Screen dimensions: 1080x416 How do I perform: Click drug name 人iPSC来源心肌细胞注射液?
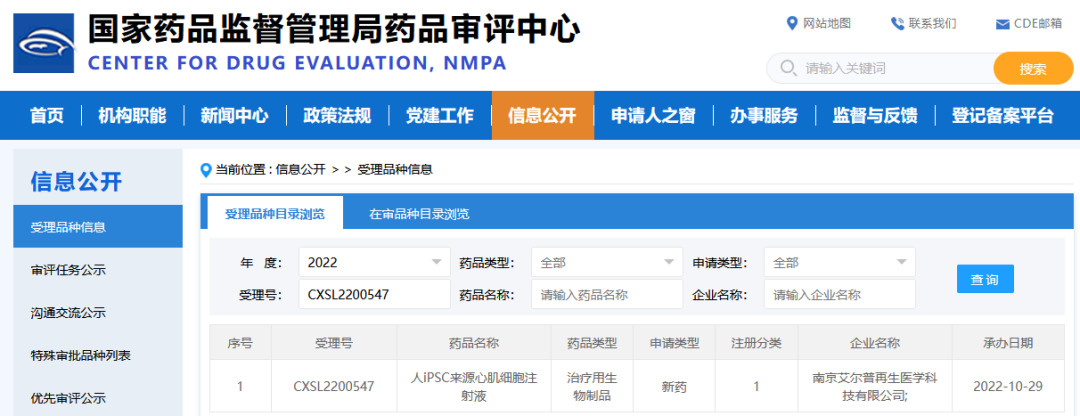tap(473, 386)
